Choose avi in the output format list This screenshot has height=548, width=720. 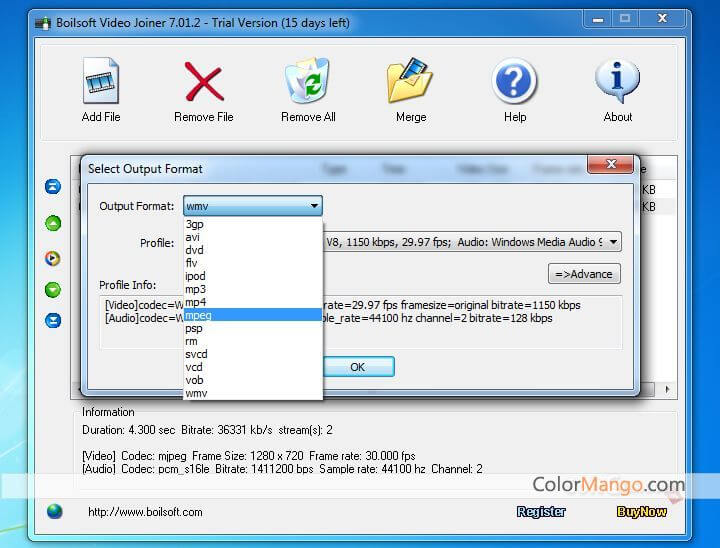(x=194, y=237)
